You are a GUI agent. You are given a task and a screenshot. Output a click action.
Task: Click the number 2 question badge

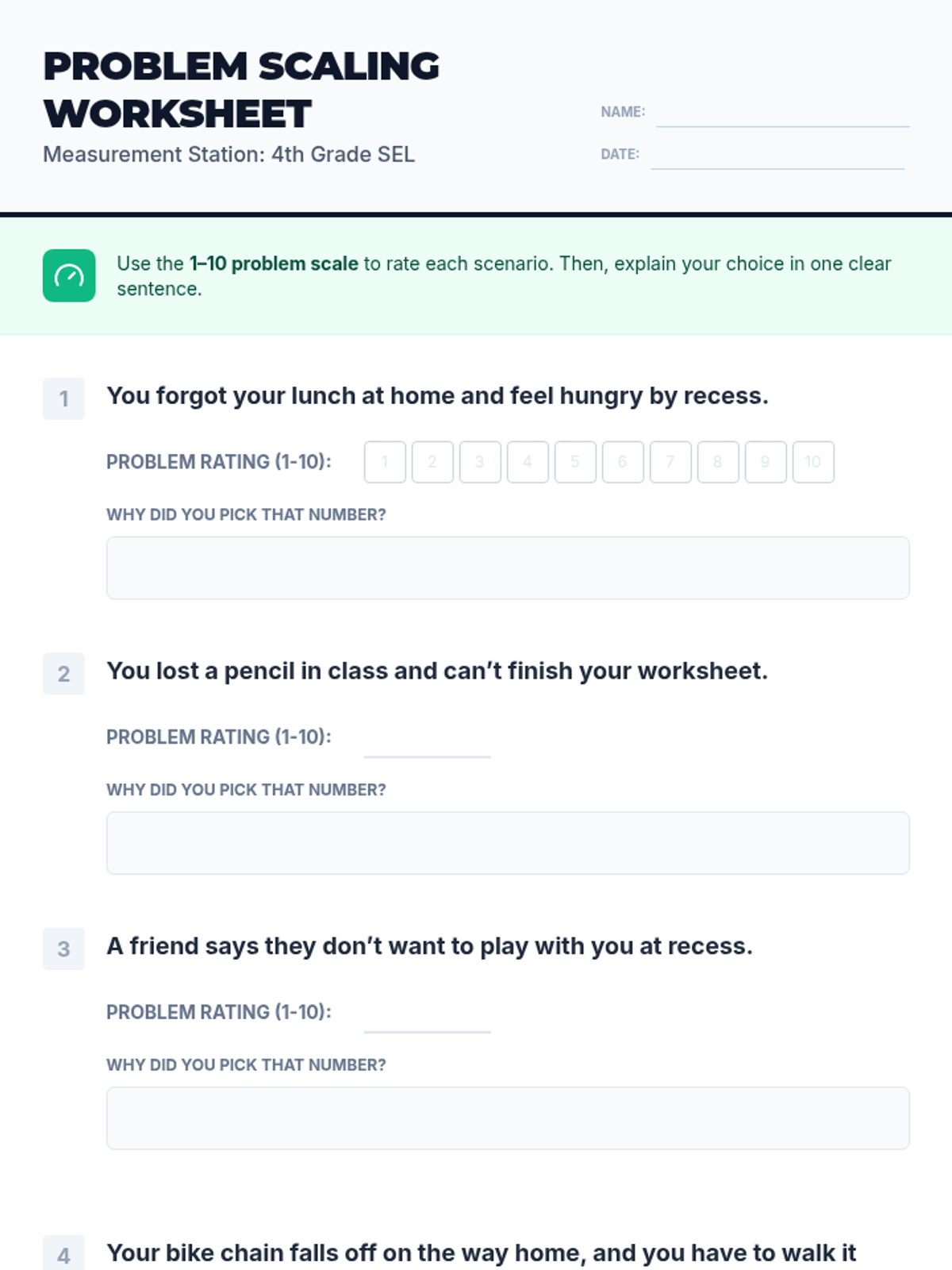(x=63, y=674)
